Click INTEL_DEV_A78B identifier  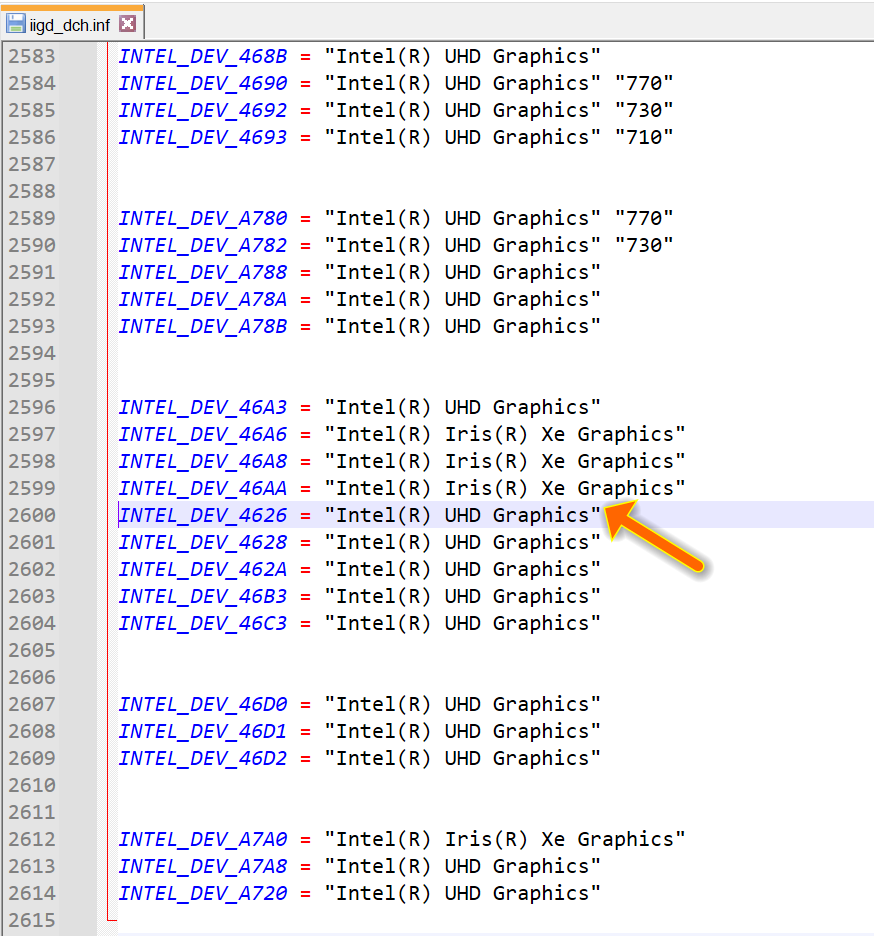point(203,327)
